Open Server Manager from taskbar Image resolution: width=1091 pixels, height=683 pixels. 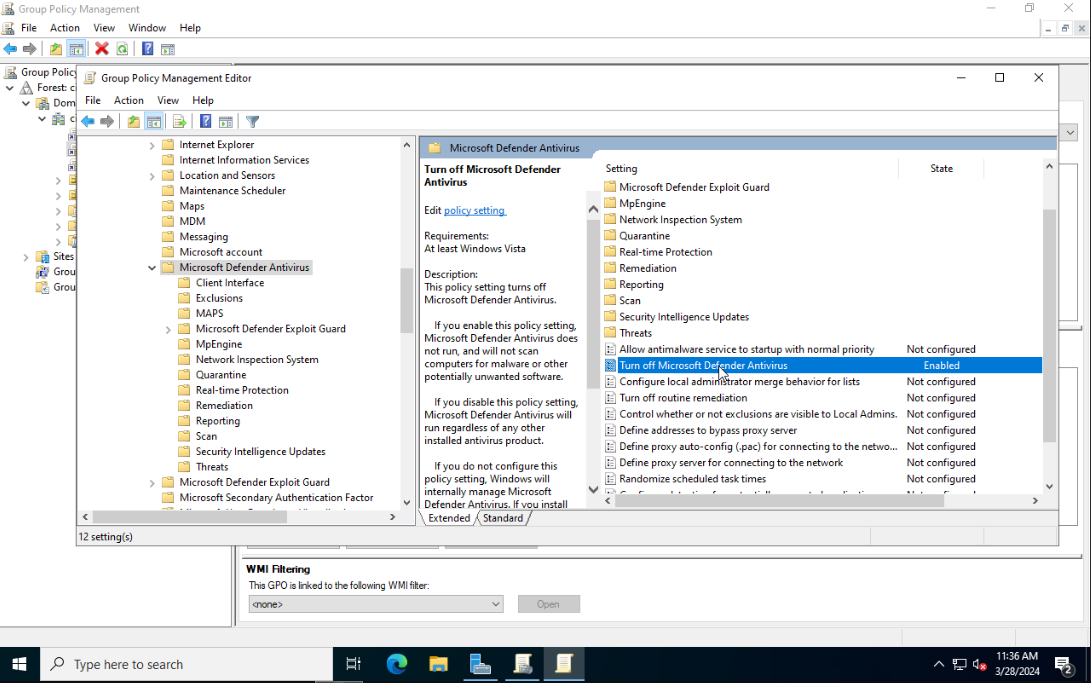click(x=480, y=664)
